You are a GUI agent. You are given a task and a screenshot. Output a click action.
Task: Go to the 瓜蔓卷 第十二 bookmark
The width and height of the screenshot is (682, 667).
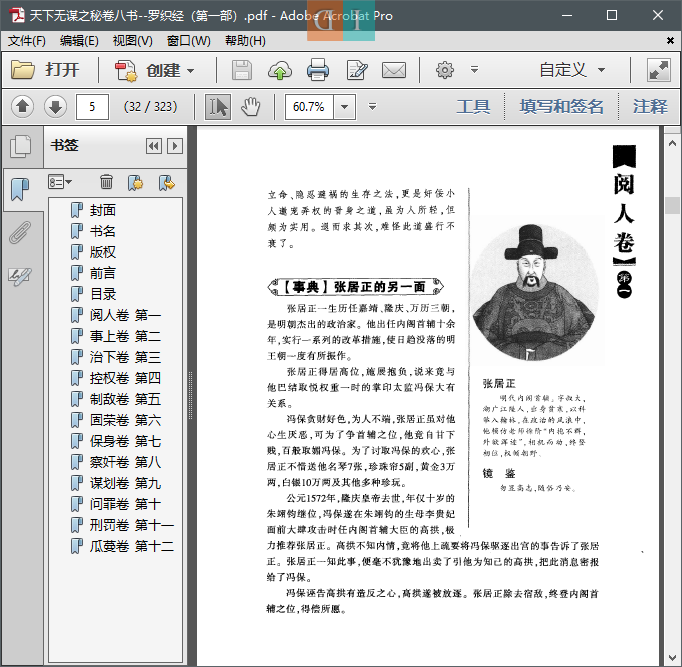click(x=132, y=546)
